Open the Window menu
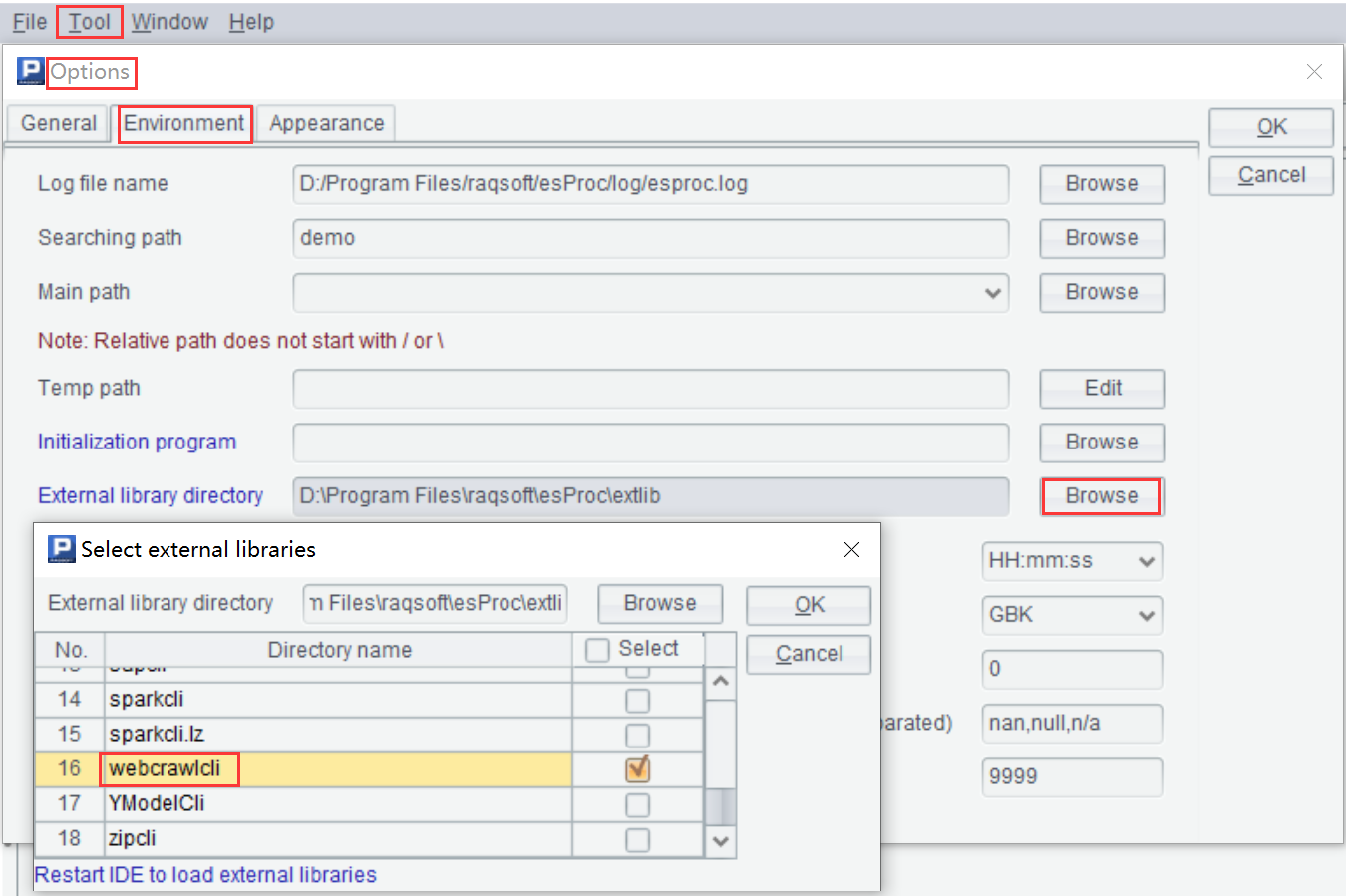The image size is (1346, 896). [169, 22]
